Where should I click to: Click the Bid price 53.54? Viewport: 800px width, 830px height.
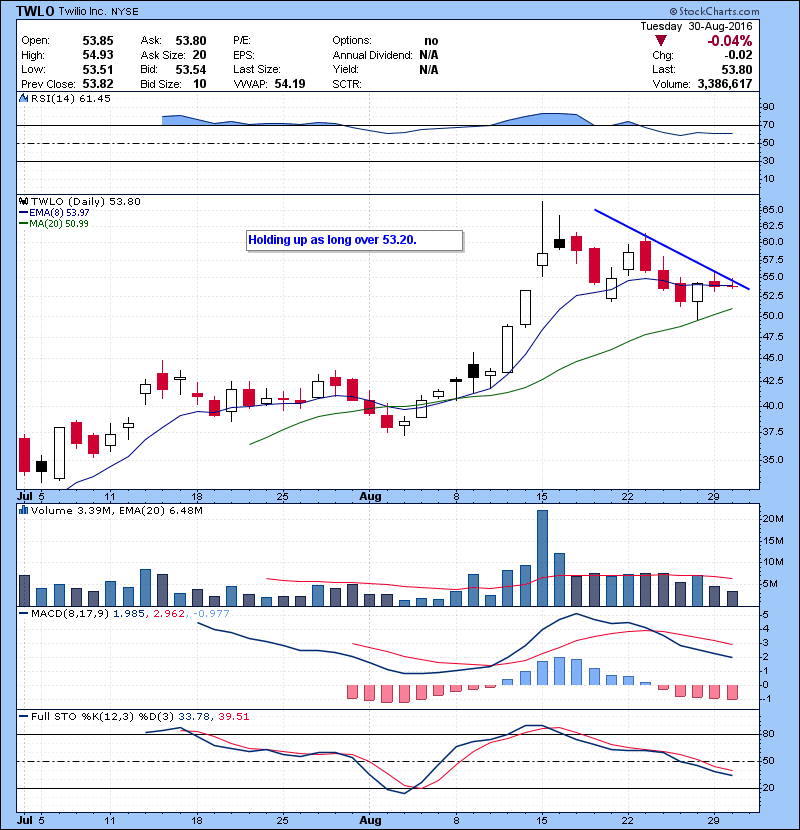tap(191, 69)
